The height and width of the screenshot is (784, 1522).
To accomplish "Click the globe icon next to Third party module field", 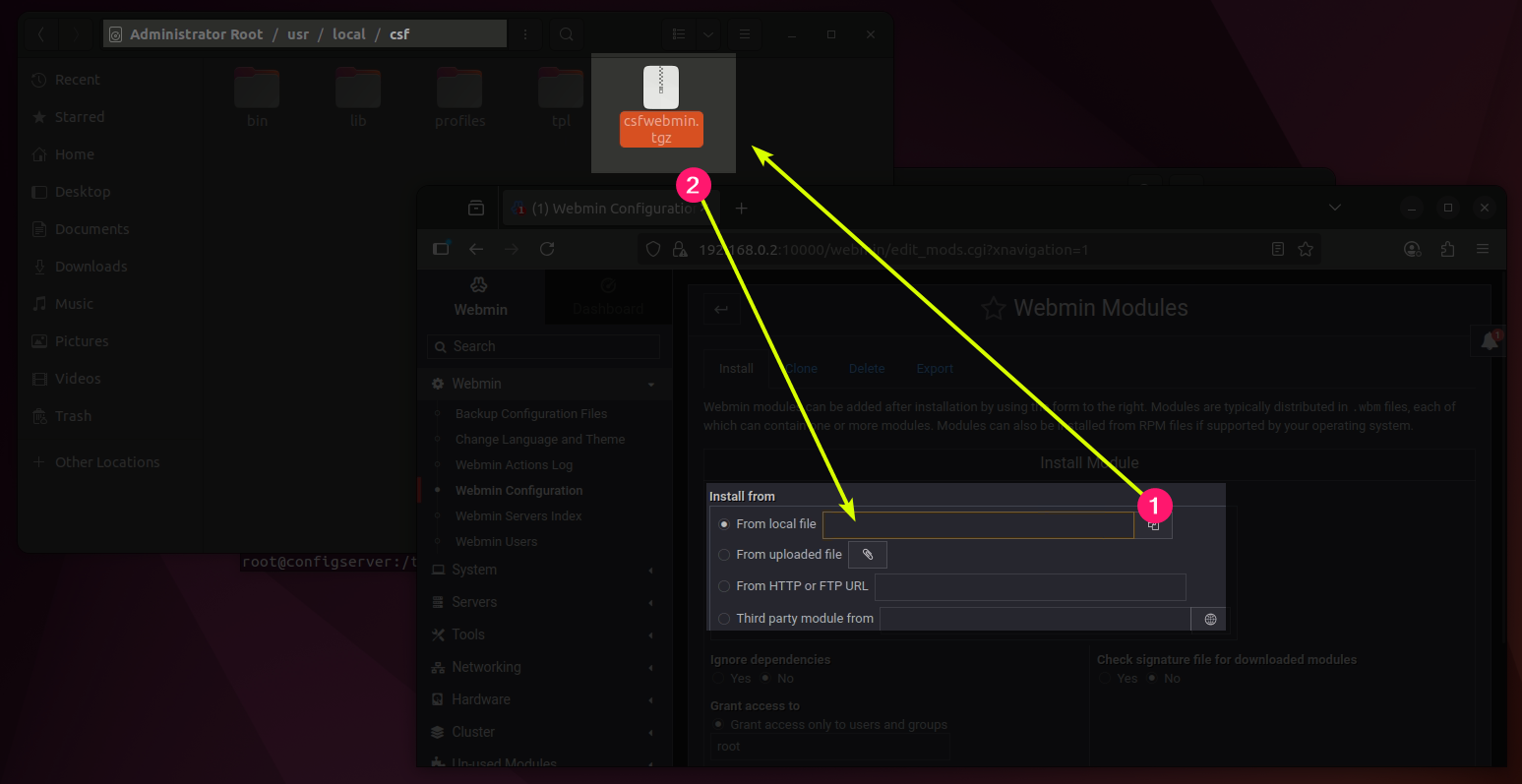I will [1209, 619].
